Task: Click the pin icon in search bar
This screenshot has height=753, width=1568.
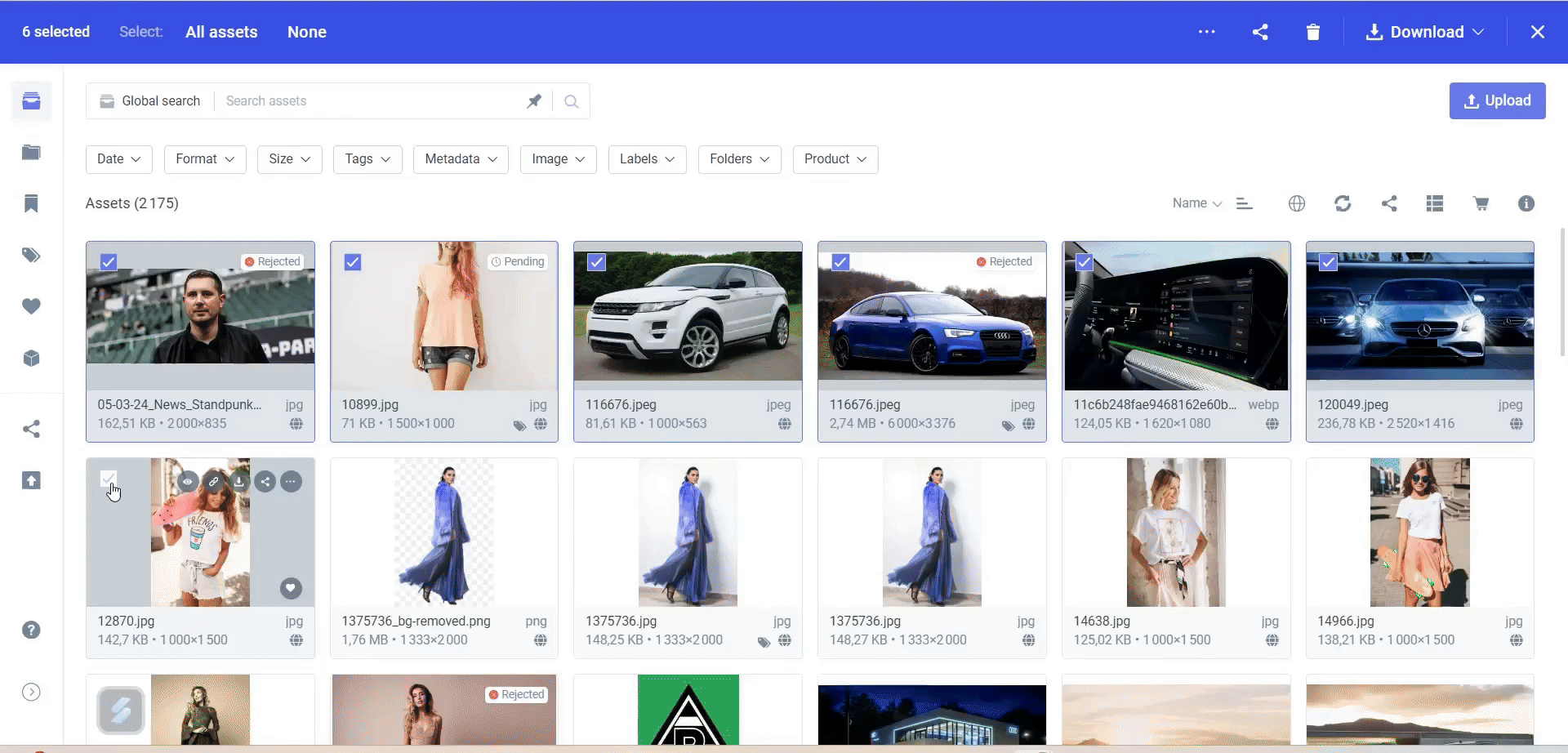Action: coord(534,101)
